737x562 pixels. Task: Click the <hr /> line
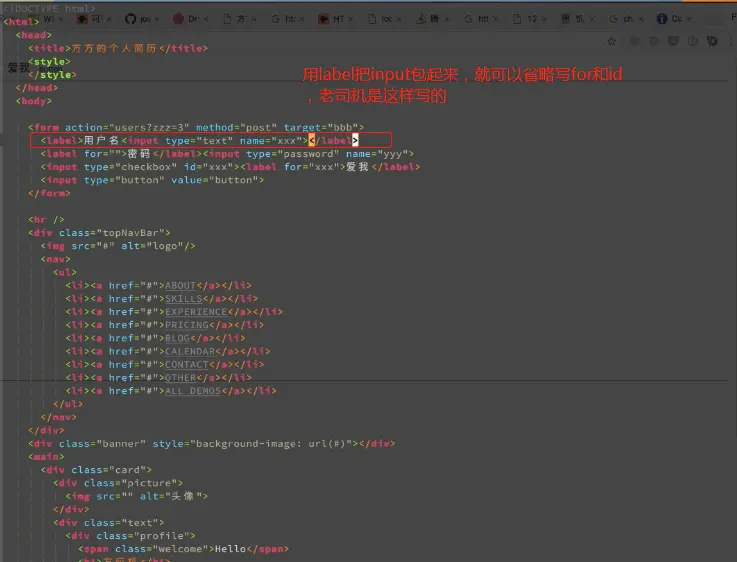tap(46, 219)
